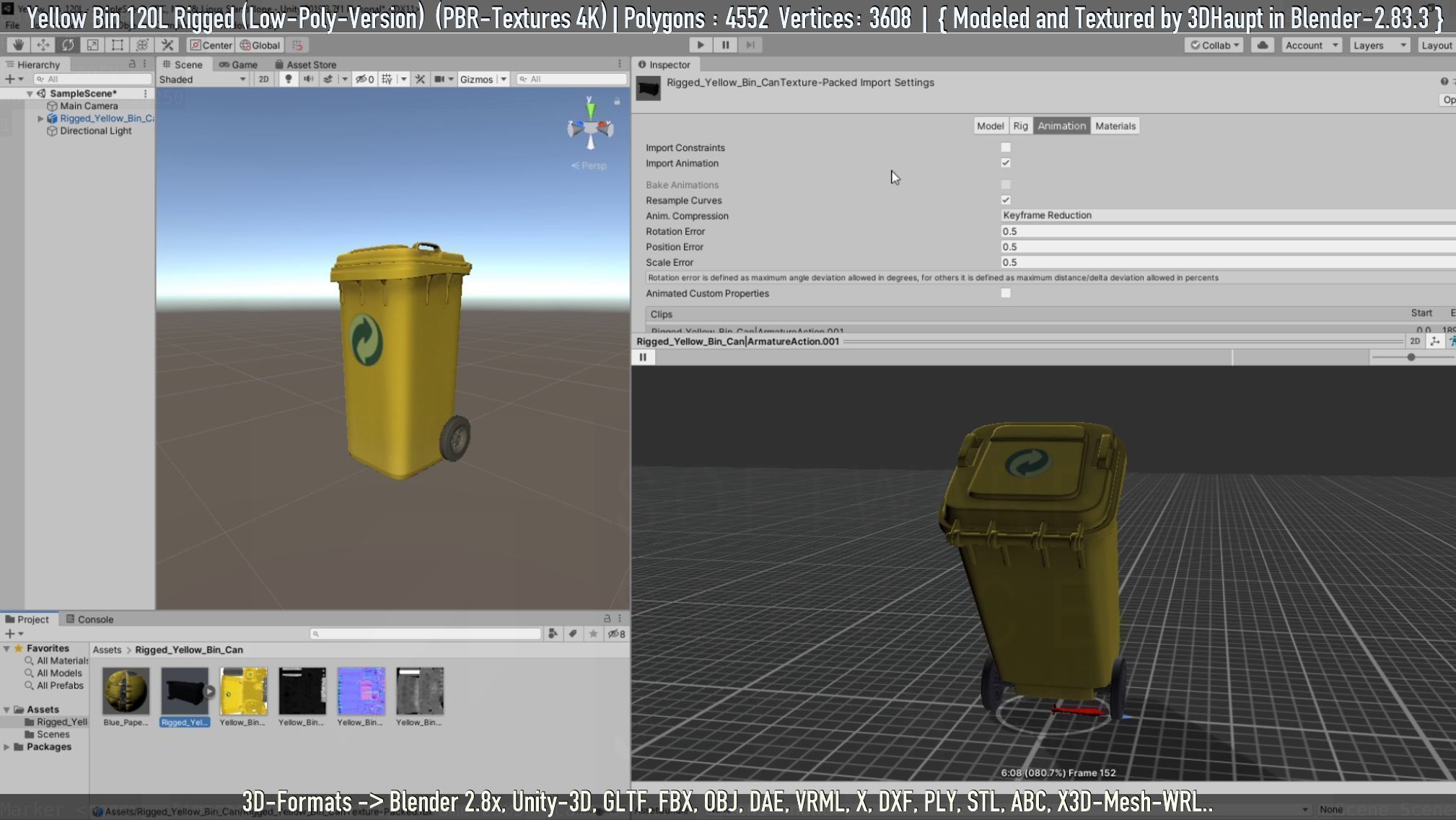
Task: Enable Animated Custom Properties checkbox
Action: coord(1006,293)
